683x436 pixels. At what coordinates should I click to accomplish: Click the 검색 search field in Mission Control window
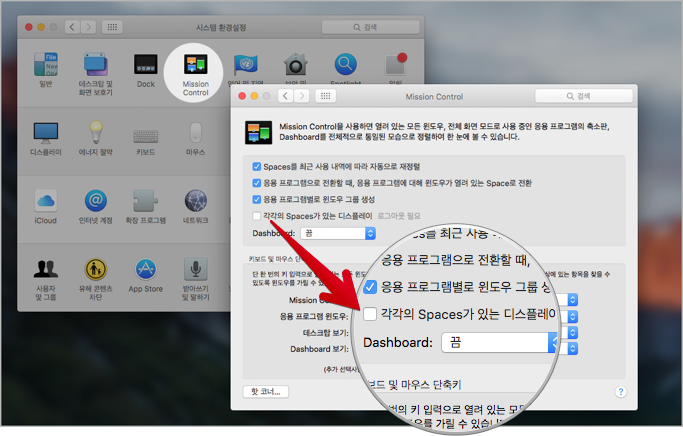click(584, 96)
